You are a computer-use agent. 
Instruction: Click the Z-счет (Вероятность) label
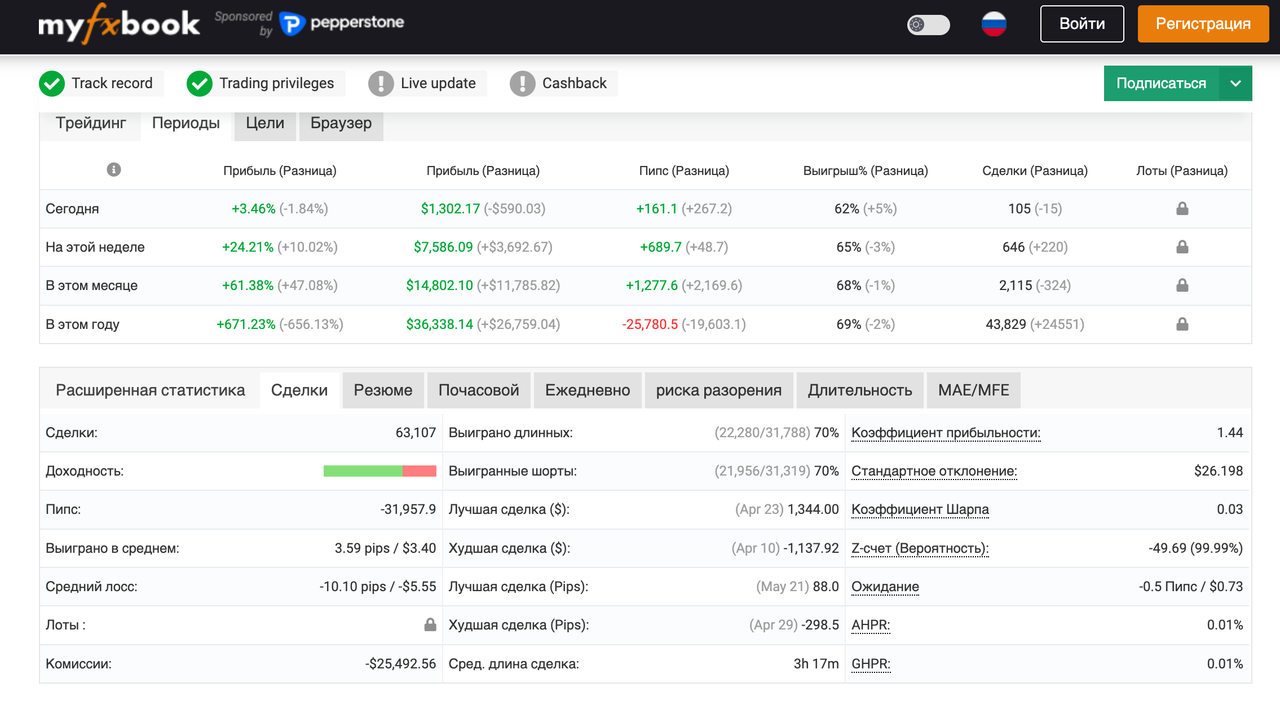(920, 548)
